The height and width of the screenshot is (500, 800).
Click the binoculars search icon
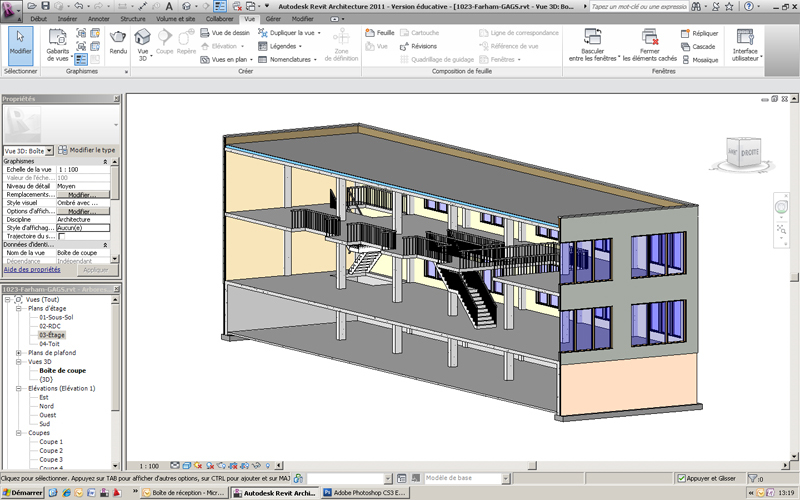coord(696,7)
